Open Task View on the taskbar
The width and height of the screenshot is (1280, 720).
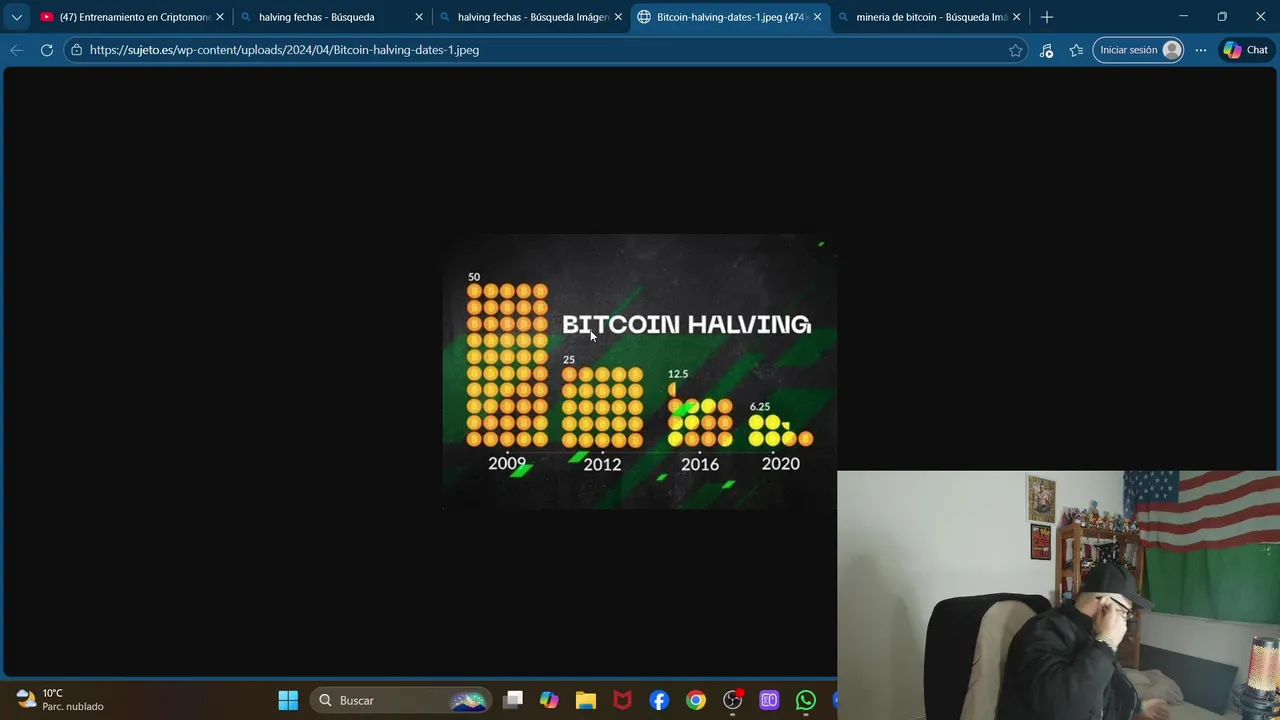click(x=513, y=700)
